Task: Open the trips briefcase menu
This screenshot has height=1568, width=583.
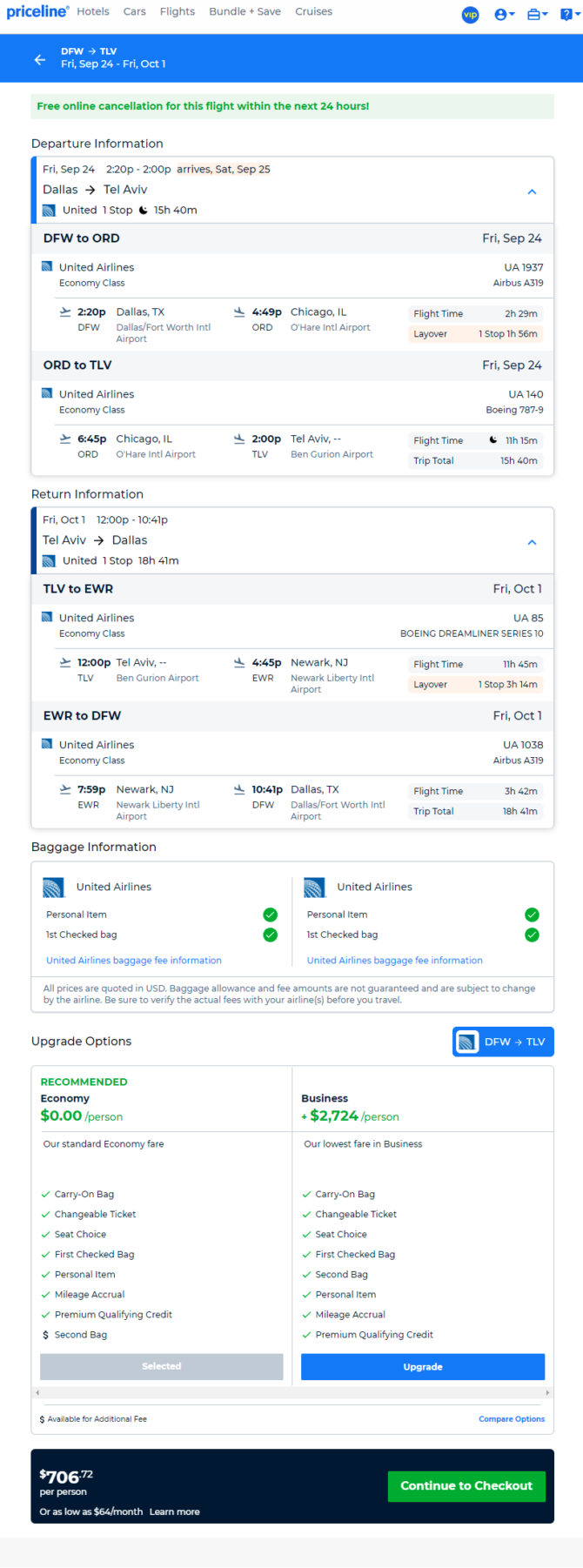Action: pyautogui.click(x=538, y=15)
